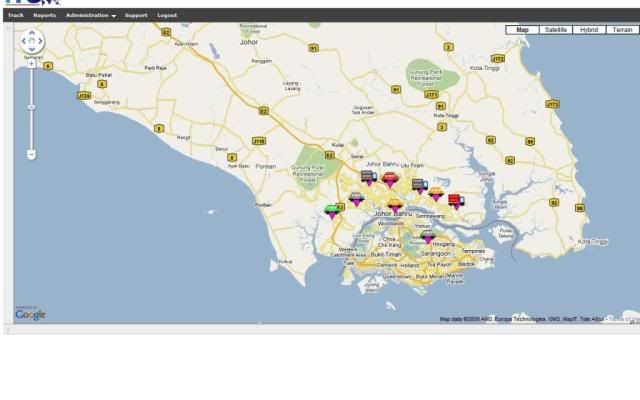Pan the map down with the arrow
The width and height of the screenshot is (640, 400).
(32, 50)
